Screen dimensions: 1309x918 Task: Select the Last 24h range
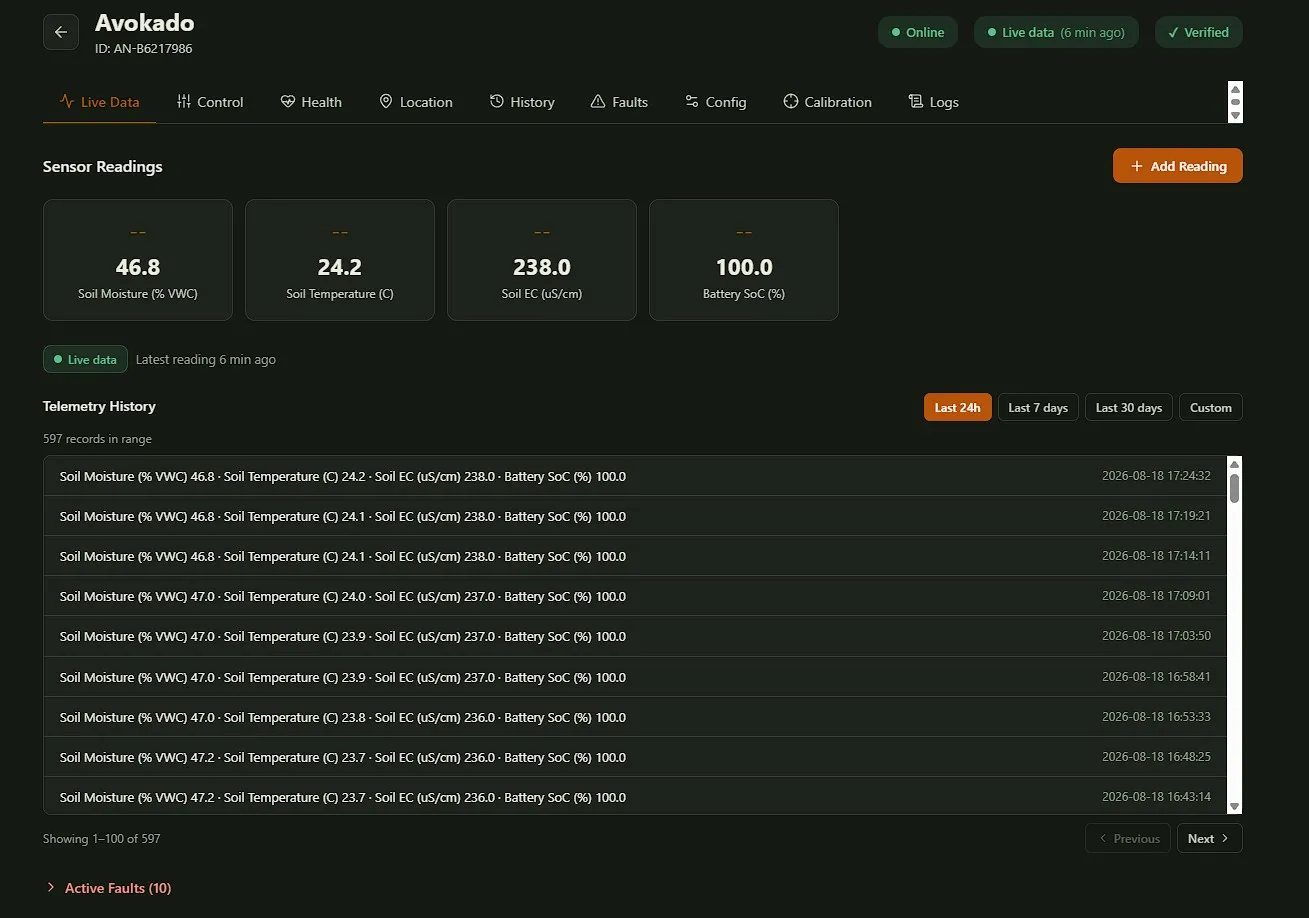pyautogui.click(x=958, y=407)
